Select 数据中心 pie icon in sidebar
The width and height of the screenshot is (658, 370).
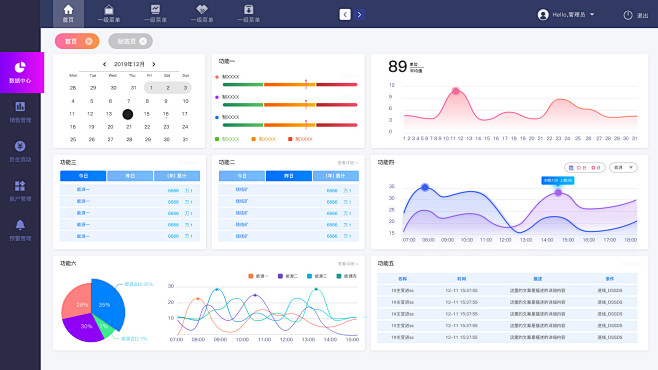[20, 67]
